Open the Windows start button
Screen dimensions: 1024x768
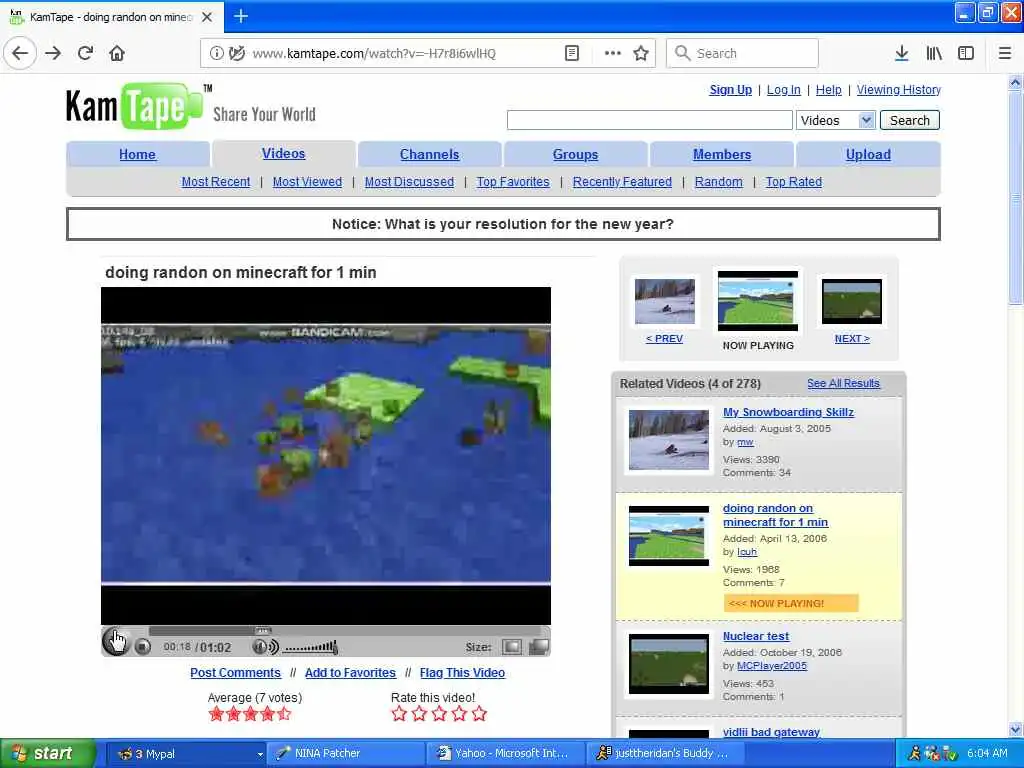click(x=47, y=753)
